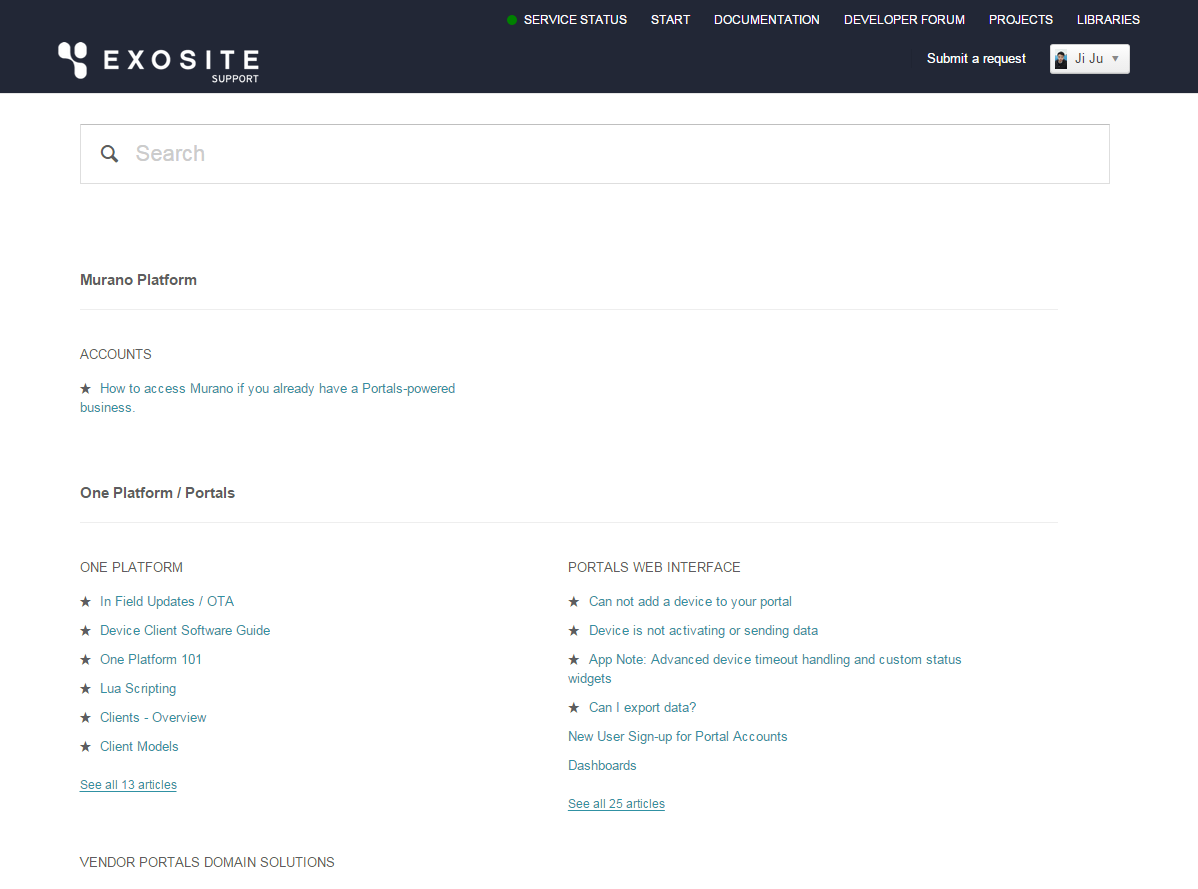Click star icon beside Client Models

[86, 747]
